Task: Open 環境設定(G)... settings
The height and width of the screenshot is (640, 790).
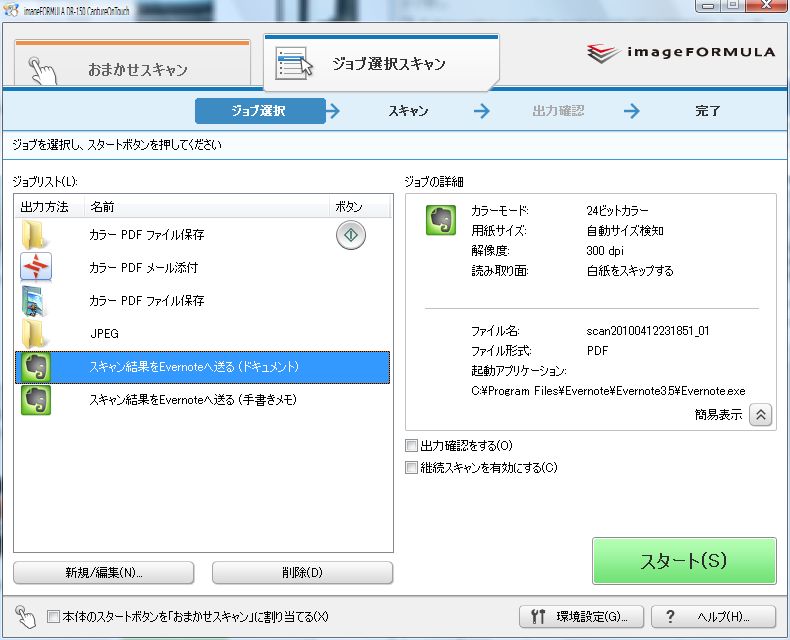Action: pyautogui.click(x=581, y=616)
